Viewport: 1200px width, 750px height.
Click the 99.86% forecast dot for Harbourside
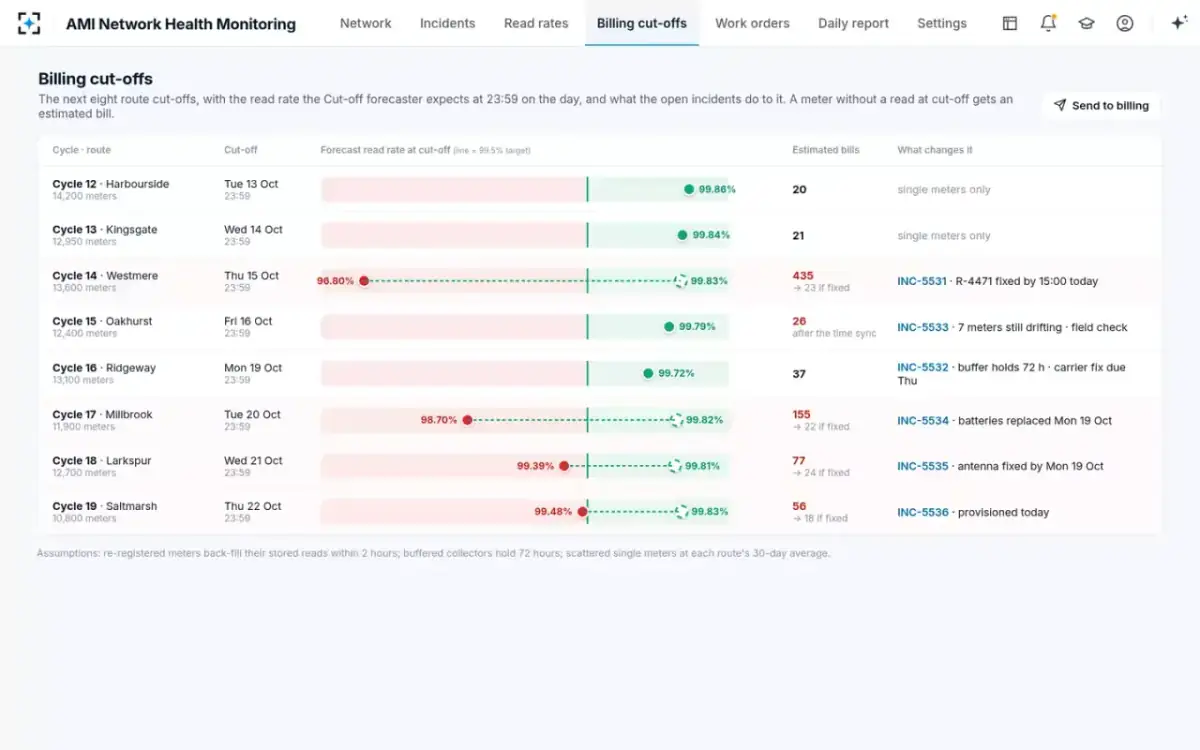[689, 189]
